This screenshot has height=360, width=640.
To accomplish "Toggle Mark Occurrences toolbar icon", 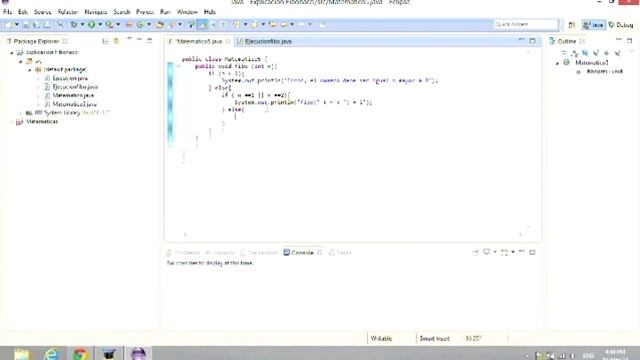I will [x=202, y=25].
